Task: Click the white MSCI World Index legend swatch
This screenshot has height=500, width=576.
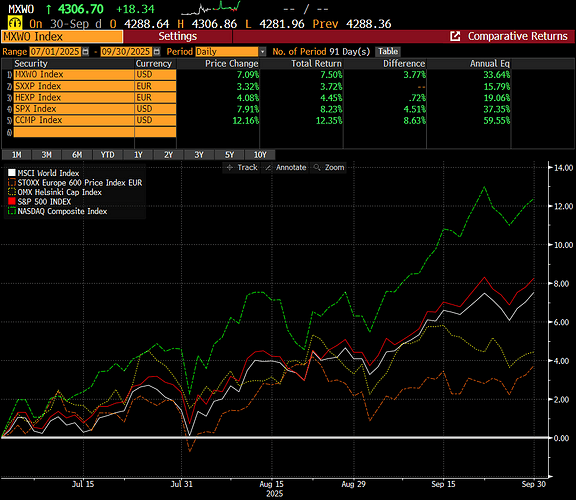Action: click(12, 173)
